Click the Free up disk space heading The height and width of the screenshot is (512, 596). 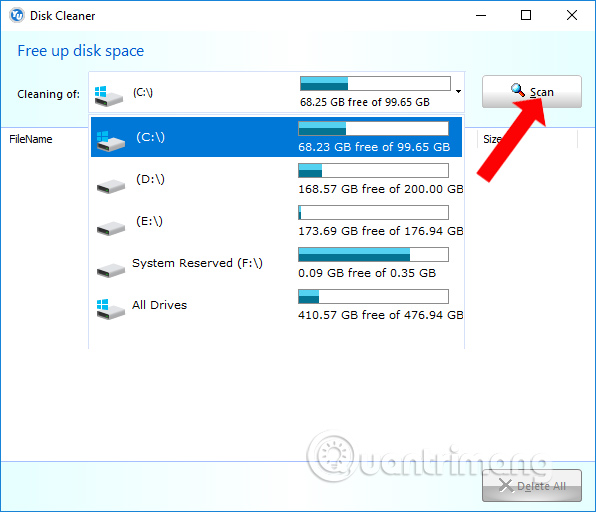tap(81, 51)
